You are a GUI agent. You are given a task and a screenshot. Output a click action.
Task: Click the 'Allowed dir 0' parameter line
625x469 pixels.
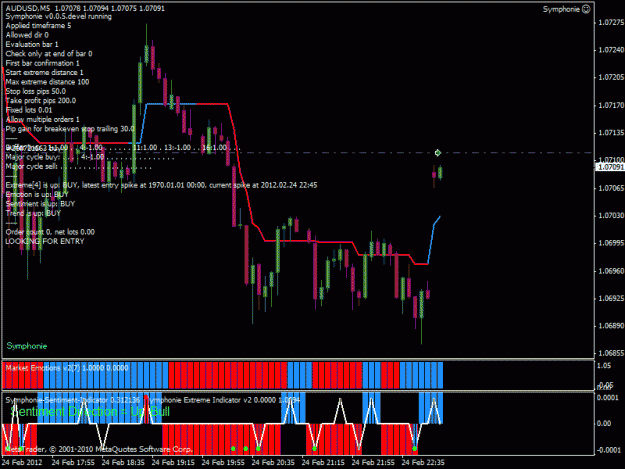27,35
